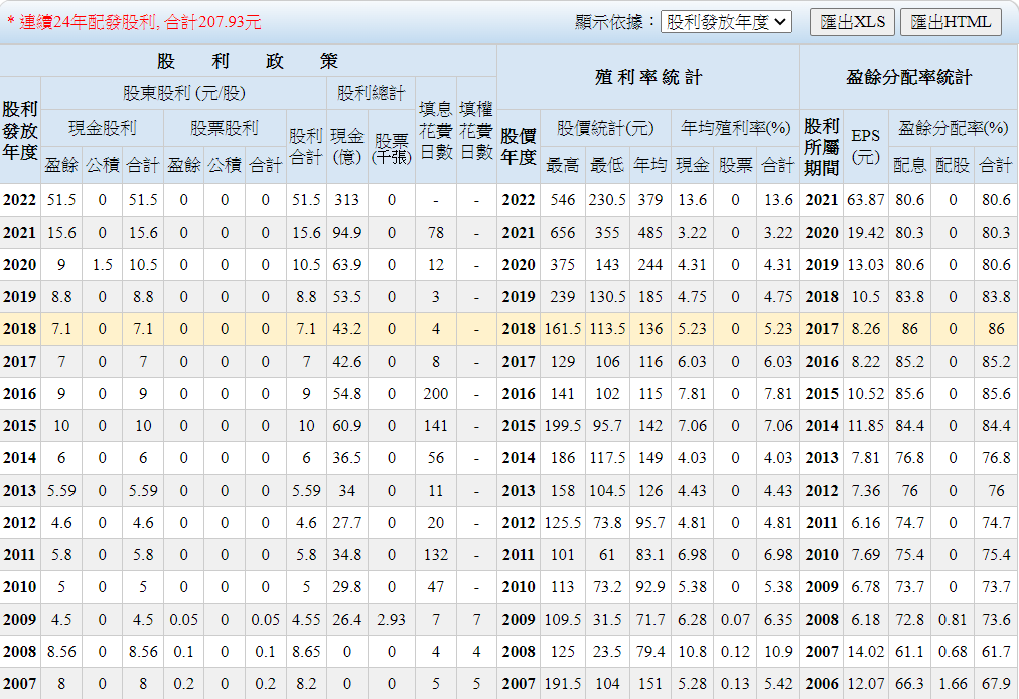Click the 63.87 EPS value cell

865,200
